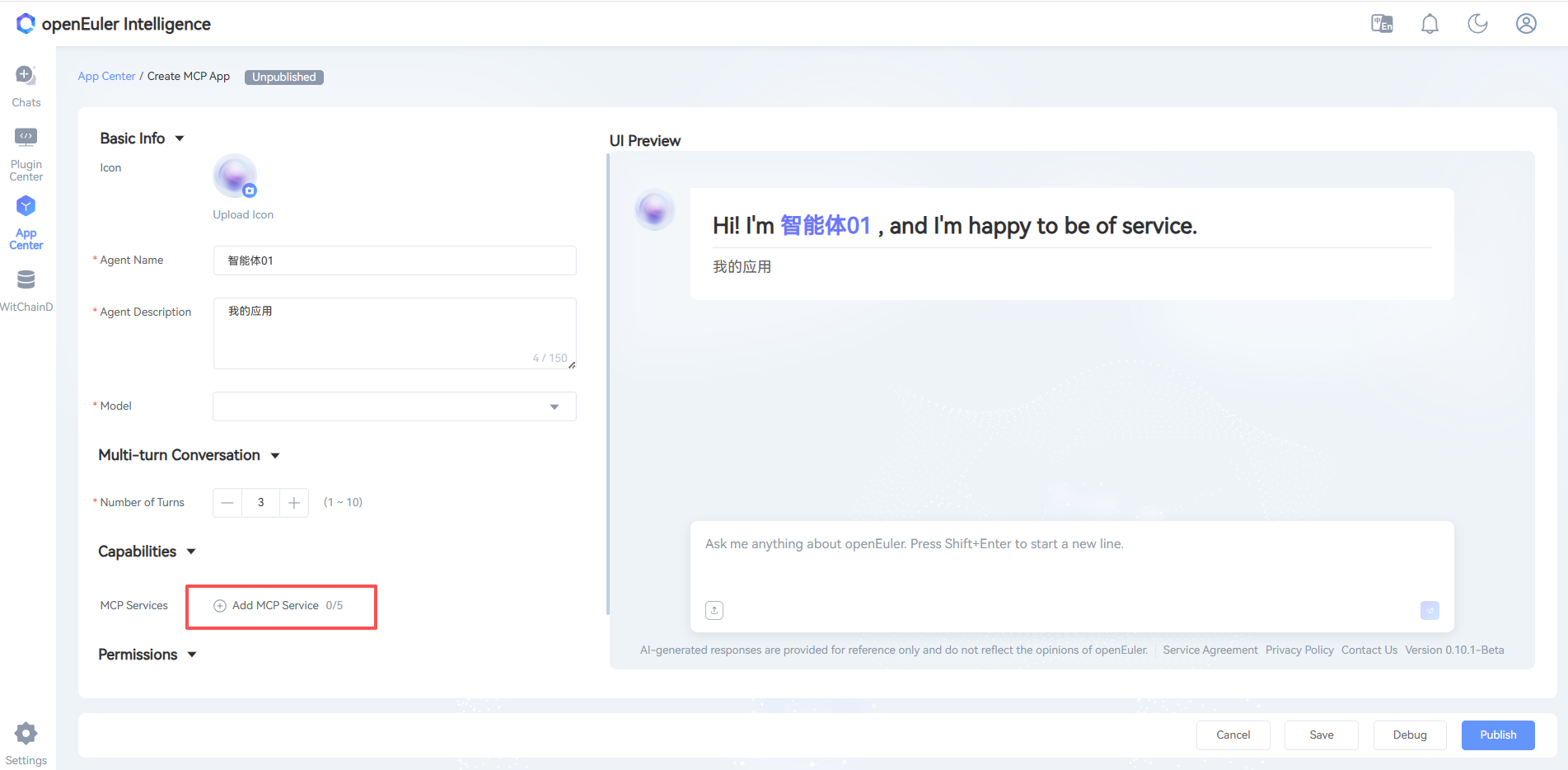The width and height of the screenshot is (1568, 770).
Task: Focus the Agent Name field
Action: [395, 261]
